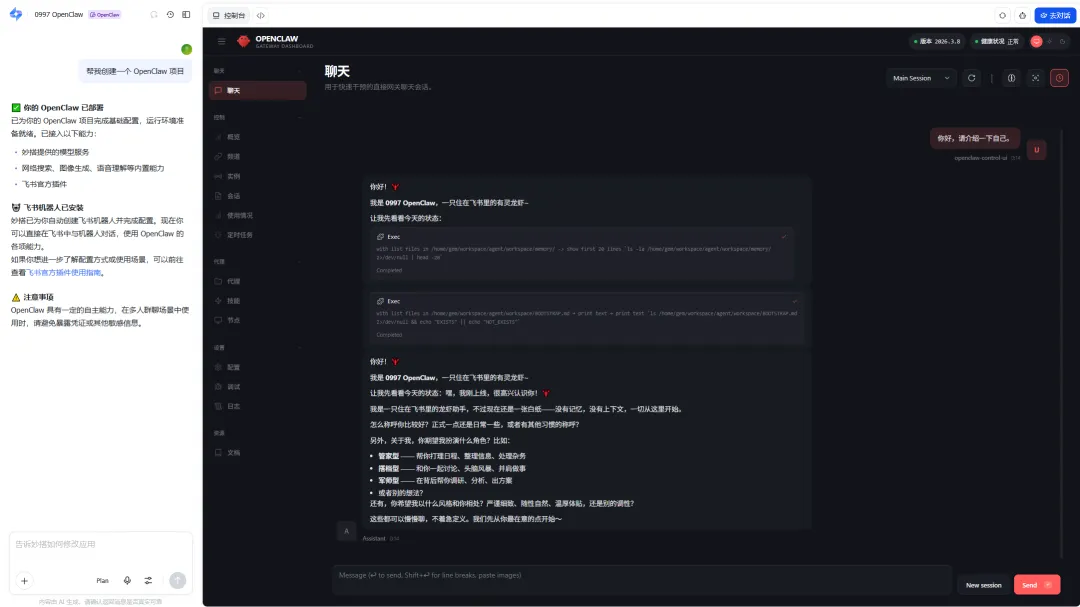This screenshot has height=607, width=1080.
Task: Open the 飞书官方插件使用指南 link
Action: coord(64,273)
